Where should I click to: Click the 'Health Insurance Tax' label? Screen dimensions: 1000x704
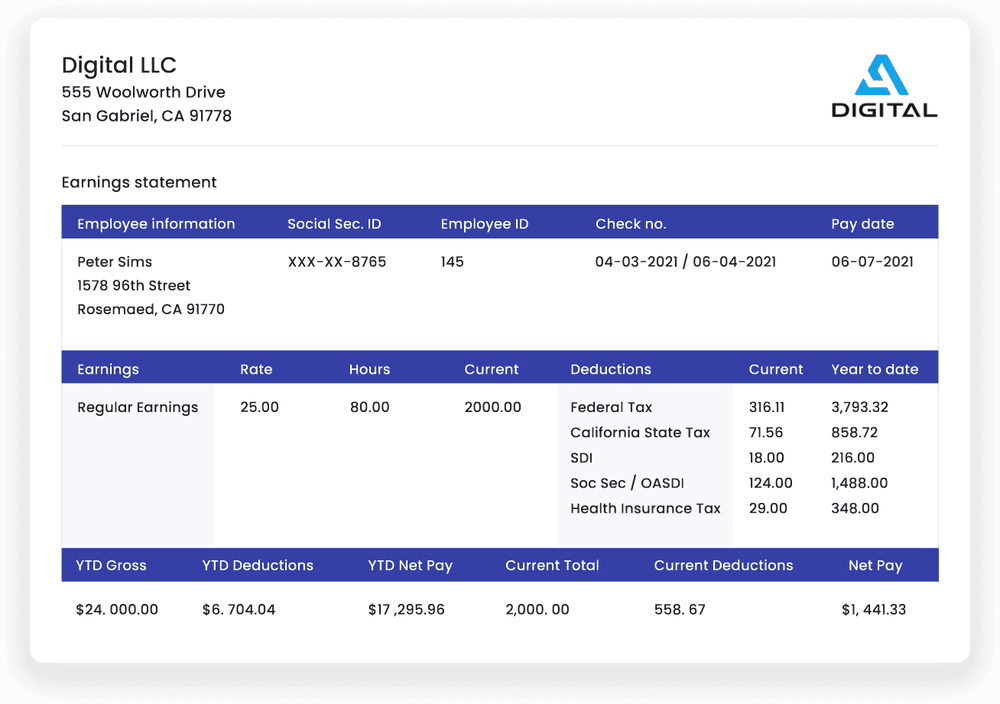[x=645, y=508]
